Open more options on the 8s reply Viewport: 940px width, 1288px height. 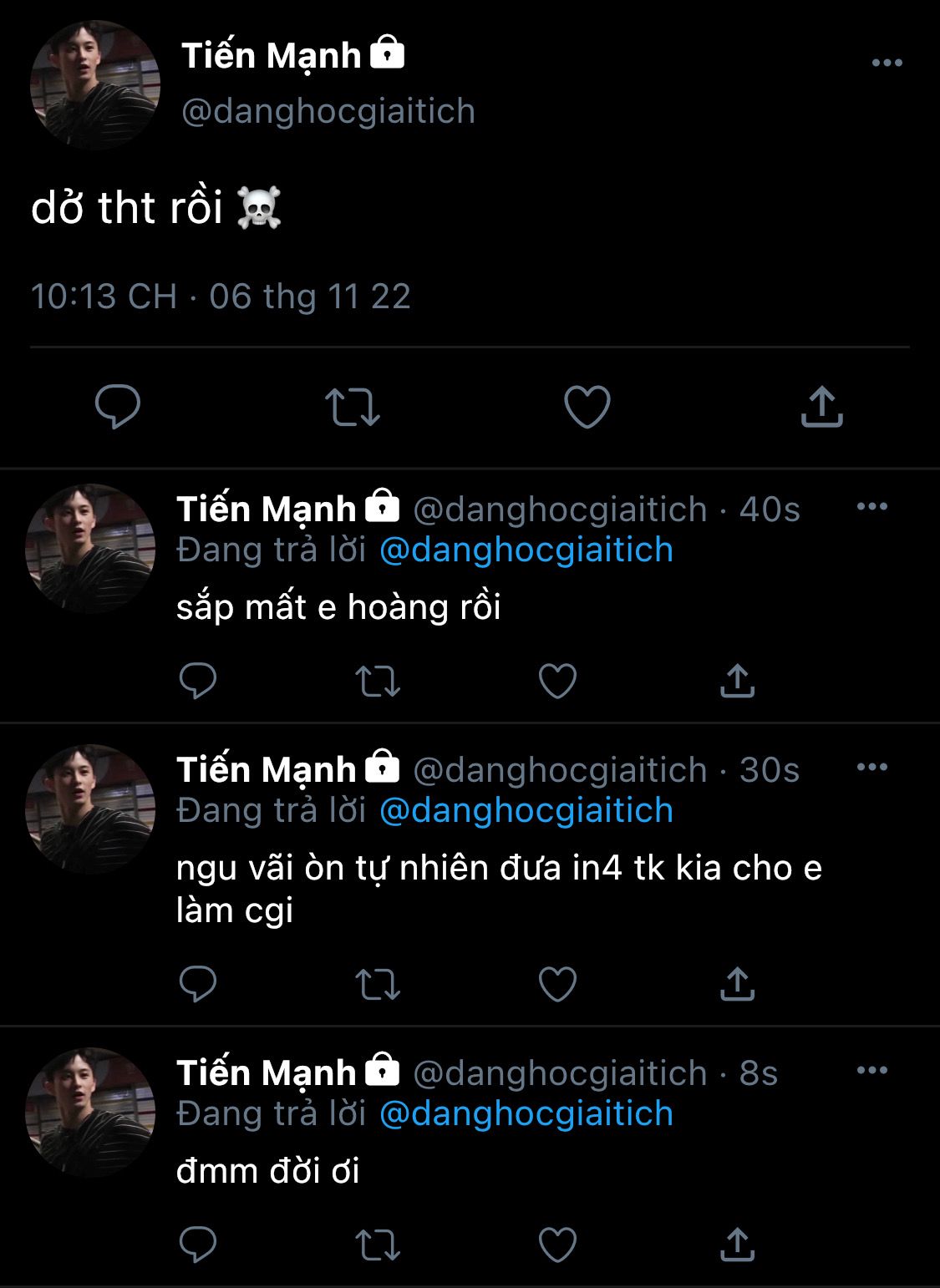[x=872, y=1070]
